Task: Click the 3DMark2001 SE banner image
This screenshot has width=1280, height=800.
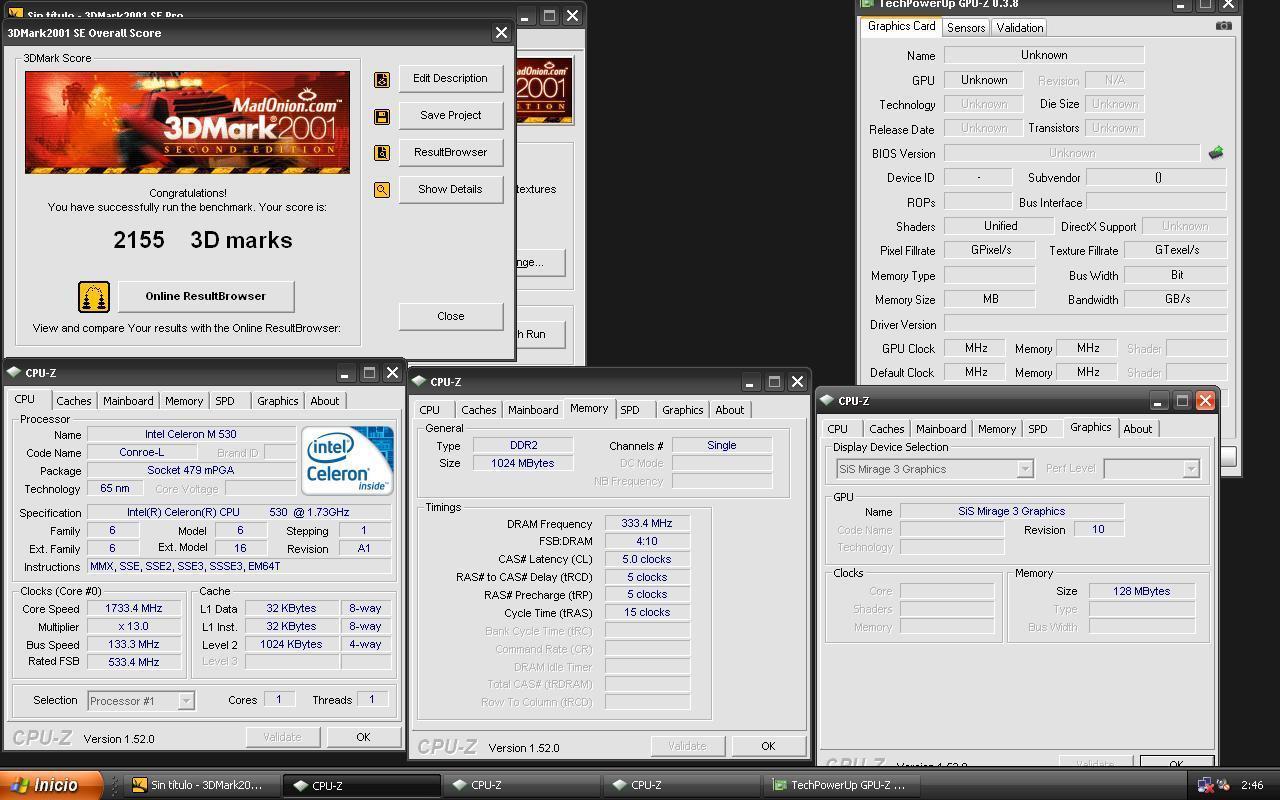Action: 188,122
